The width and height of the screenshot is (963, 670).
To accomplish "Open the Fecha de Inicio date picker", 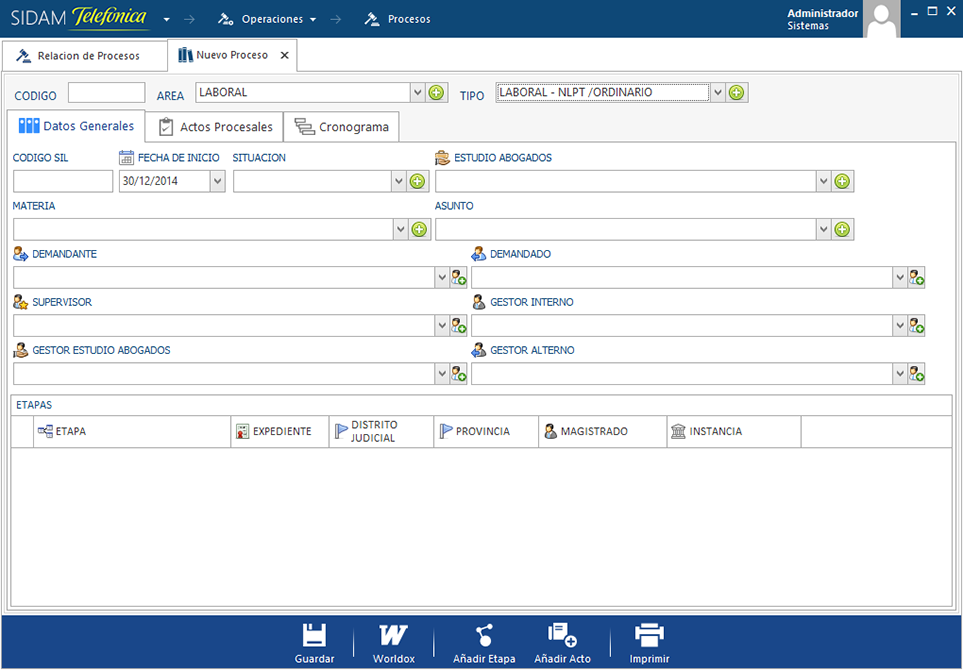I will tap(217, 181).
